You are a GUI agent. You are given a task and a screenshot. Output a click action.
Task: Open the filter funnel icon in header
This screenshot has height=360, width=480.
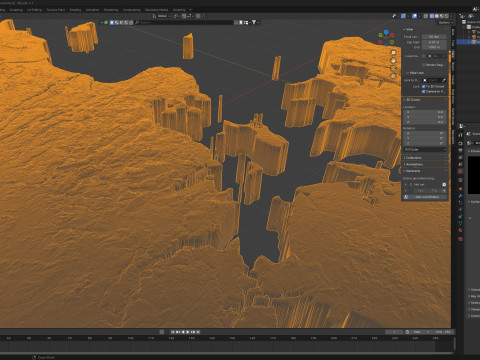pyautogui.click(x=254, y=22)
